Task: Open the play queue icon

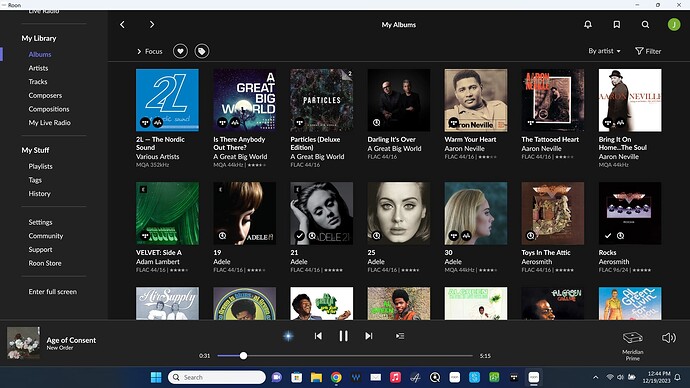Action: pos(400,336)
